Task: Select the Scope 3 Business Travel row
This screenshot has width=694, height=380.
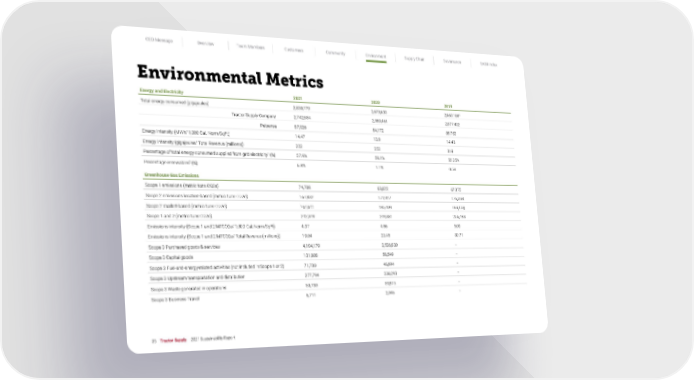Action: [x=335, y=296]
